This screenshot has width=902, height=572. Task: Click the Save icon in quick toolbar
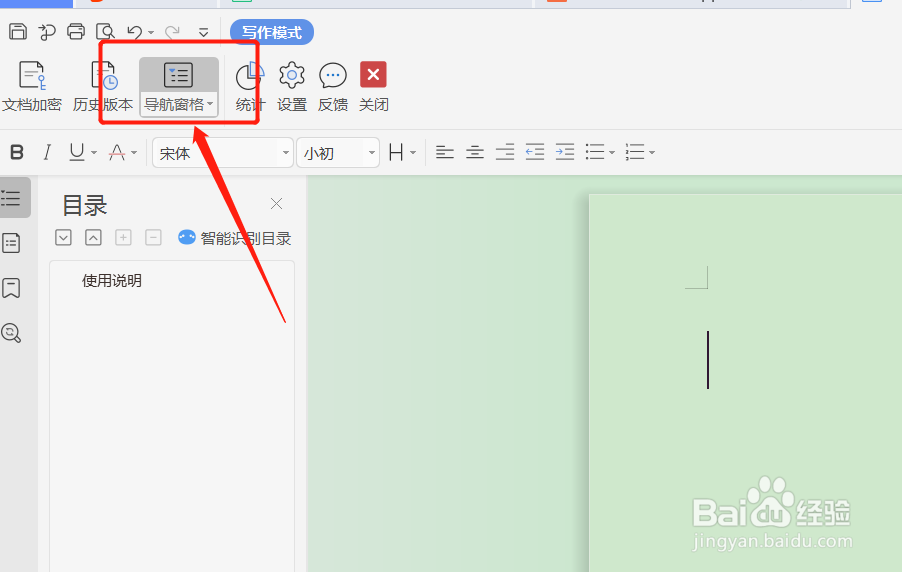(x=18, y=32)
